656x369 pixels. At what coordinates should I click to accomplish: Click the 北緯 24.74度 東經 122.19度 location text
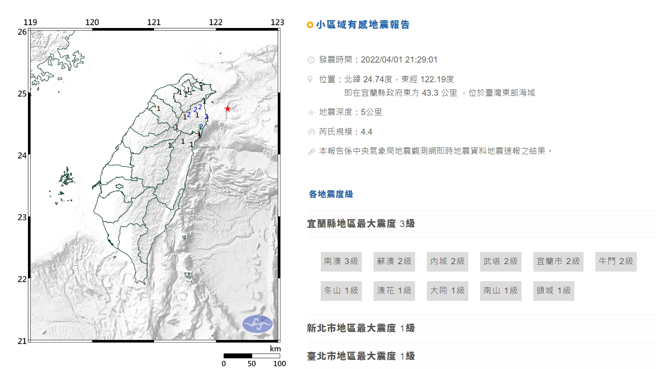point(399,79)
